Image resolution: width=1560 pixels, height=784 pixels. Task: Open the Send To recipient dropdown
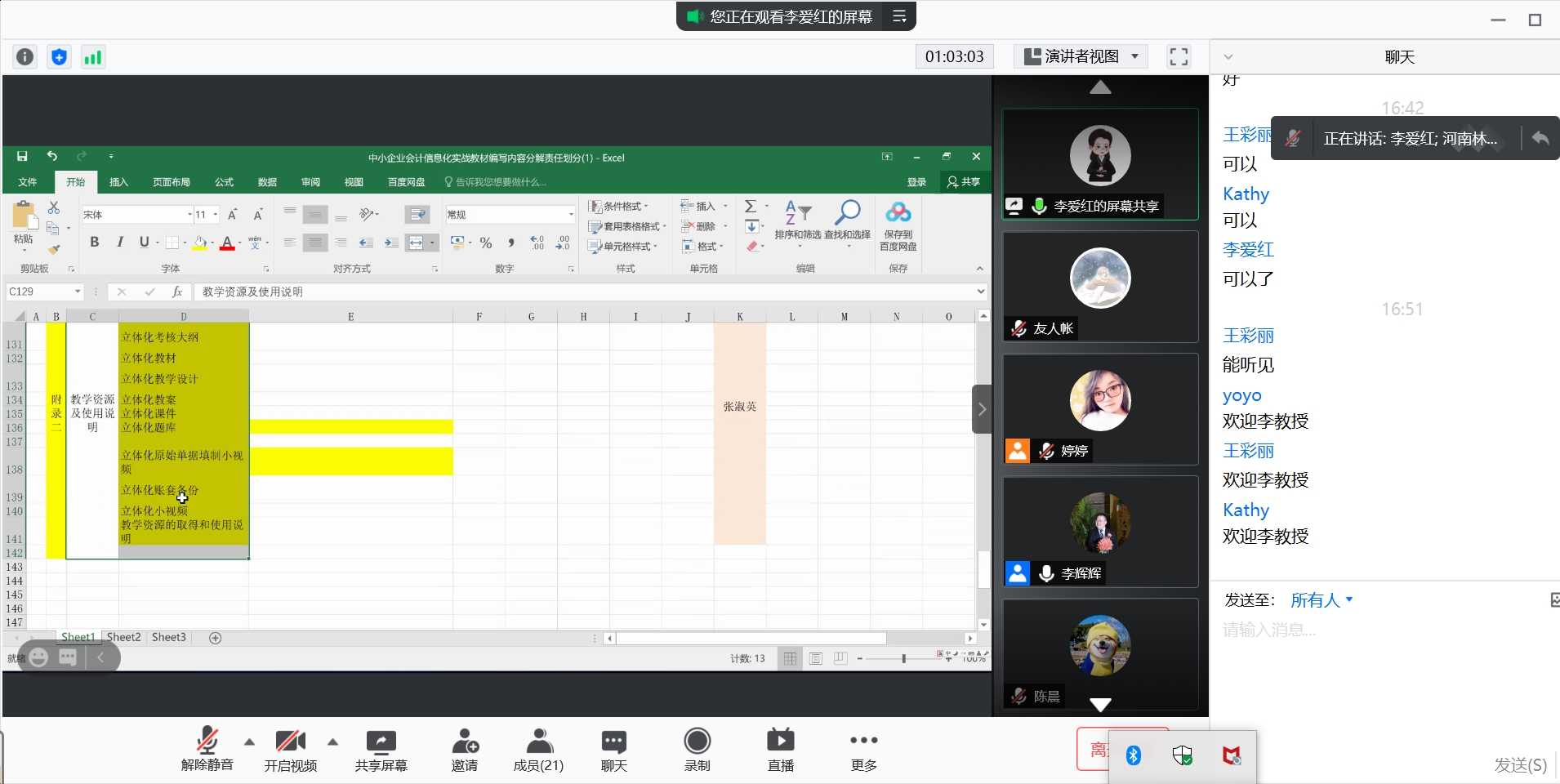tap(1321, 600)
